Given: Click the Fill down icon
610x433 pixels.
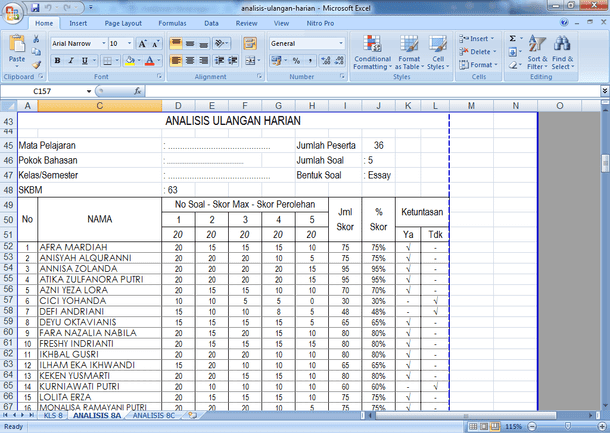Looking at the screenshot, I should (513, 52).
